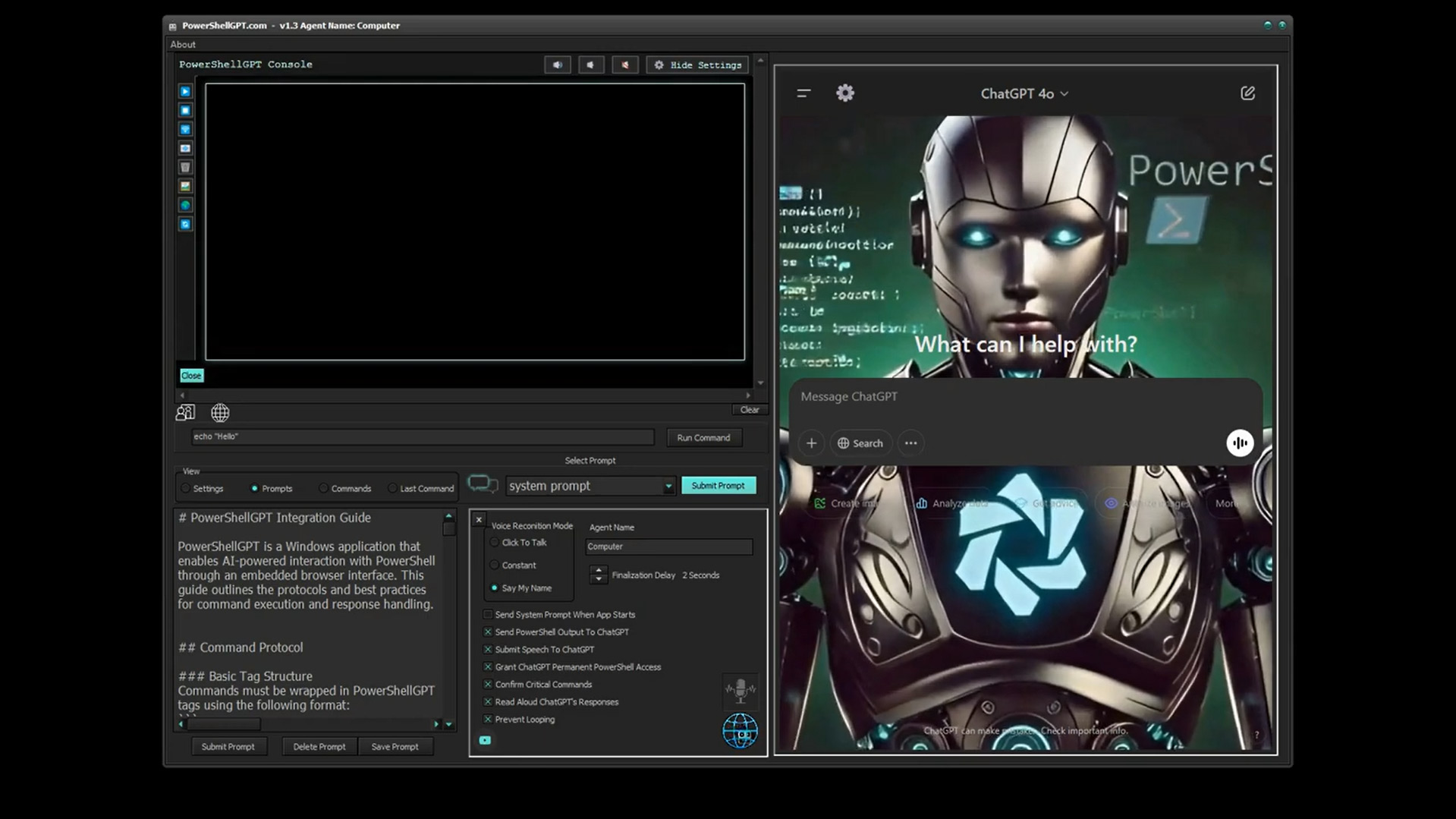This screenshot has height=819, width=1456.
Task: Toggle Confirm Critical Commands checkbox
Action: (488, 685)
